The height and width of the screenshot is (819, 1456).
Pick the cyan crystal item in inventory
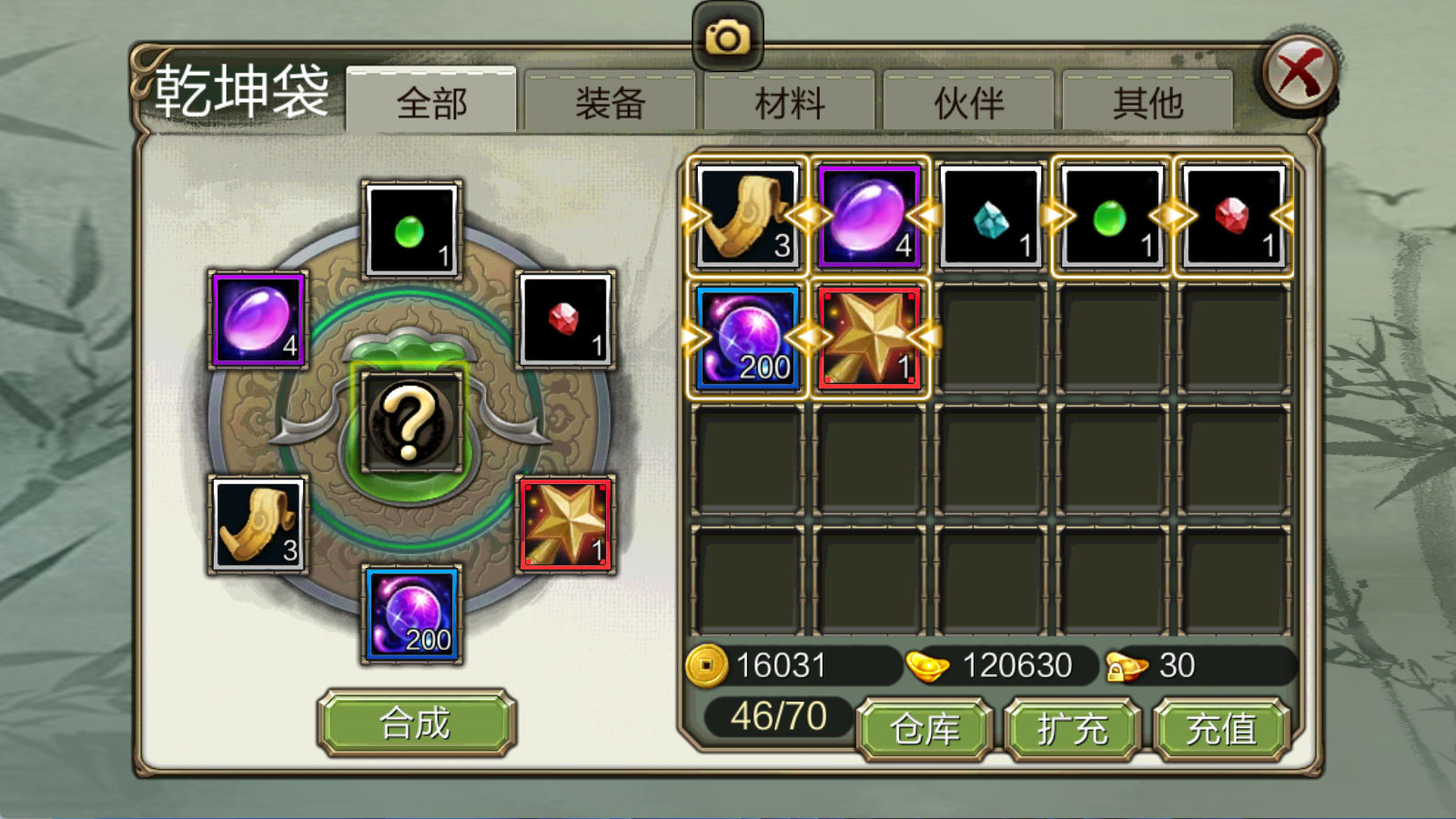tap(990, 216)
